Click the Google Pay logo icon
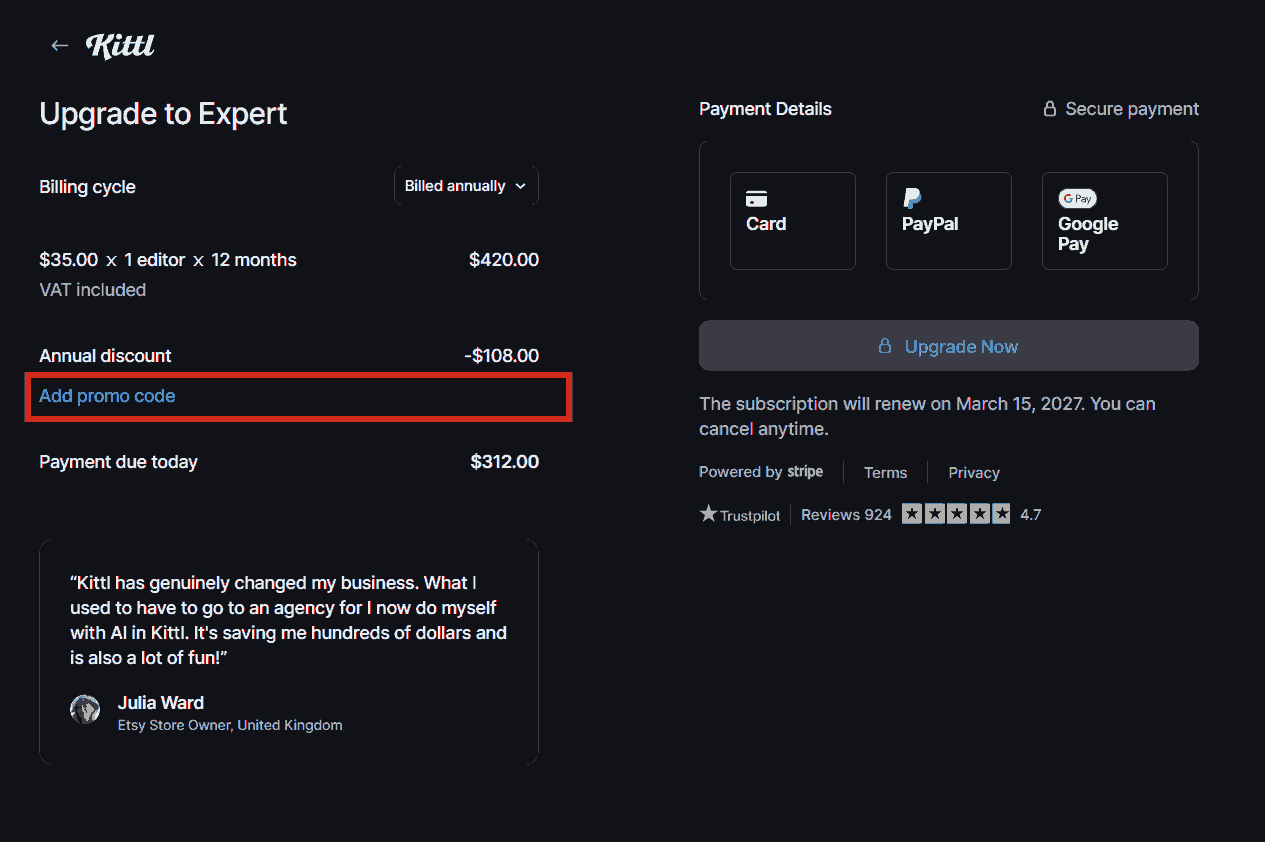The image size is (1265, 842). pos(1078,199)
